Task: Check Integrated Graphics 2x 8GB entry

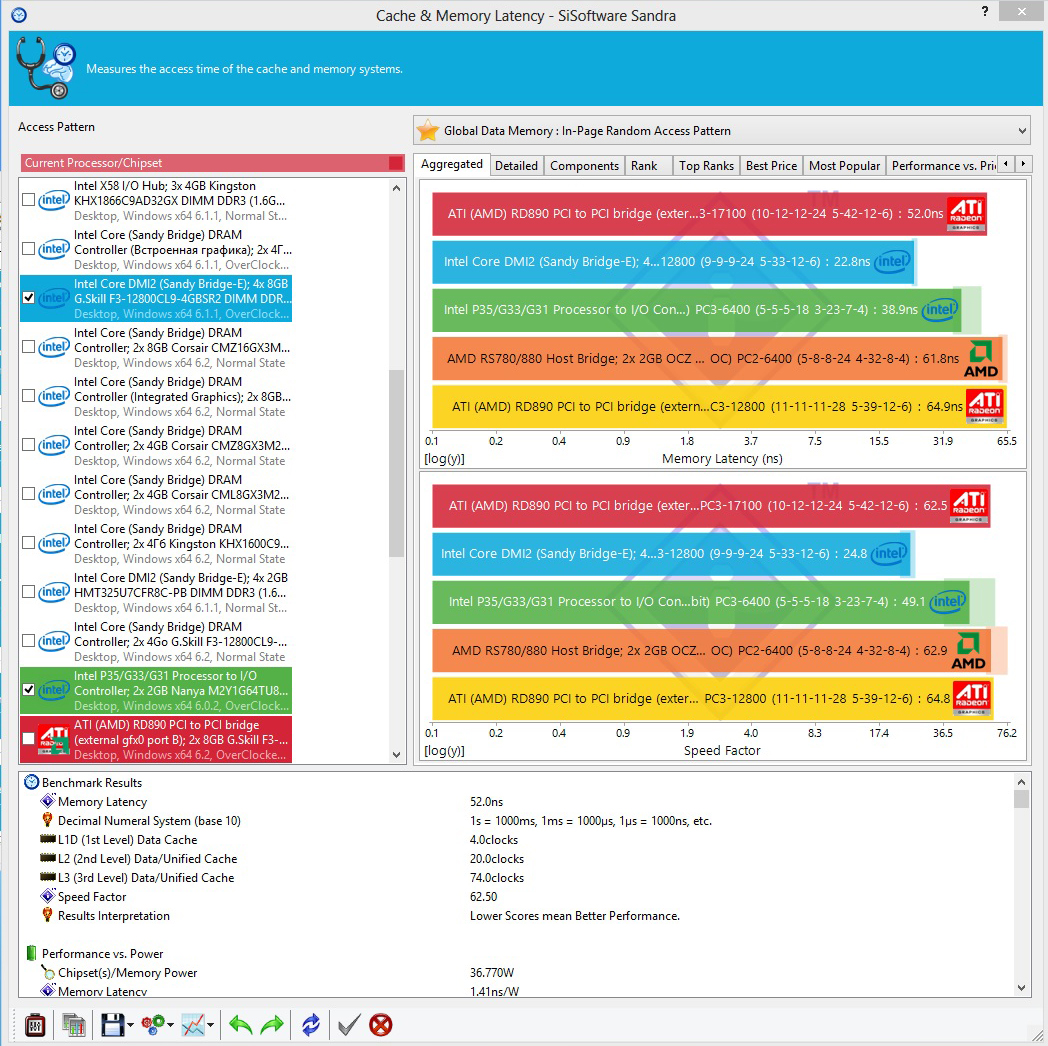Action: 29,396
